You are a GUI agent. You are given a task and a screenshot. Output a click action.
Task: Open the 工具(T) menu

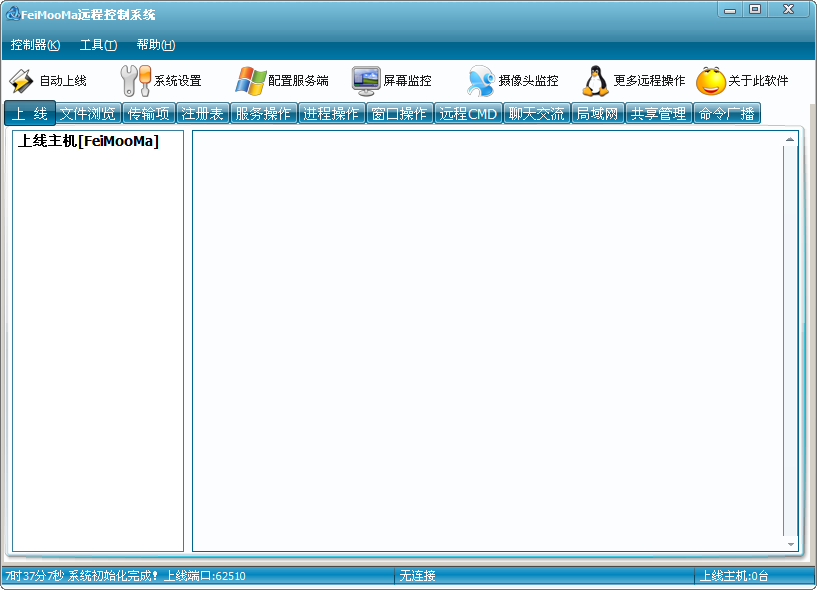[98, 45]
